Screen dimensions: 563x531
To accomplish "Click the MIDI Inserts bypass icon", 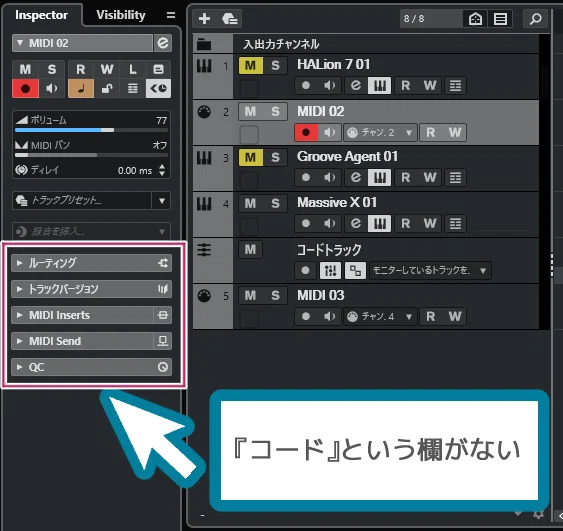I will point(163,315).
